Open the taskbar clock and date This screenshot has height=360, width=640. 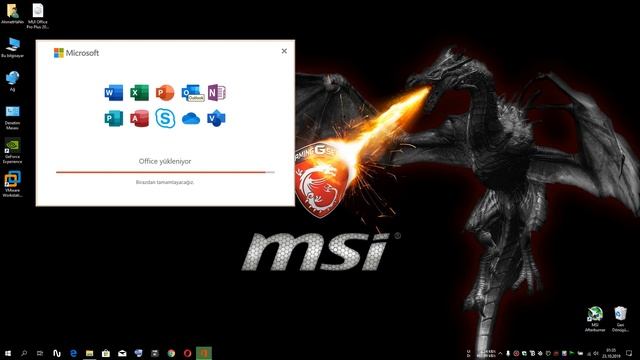click(x=611, y=353)
